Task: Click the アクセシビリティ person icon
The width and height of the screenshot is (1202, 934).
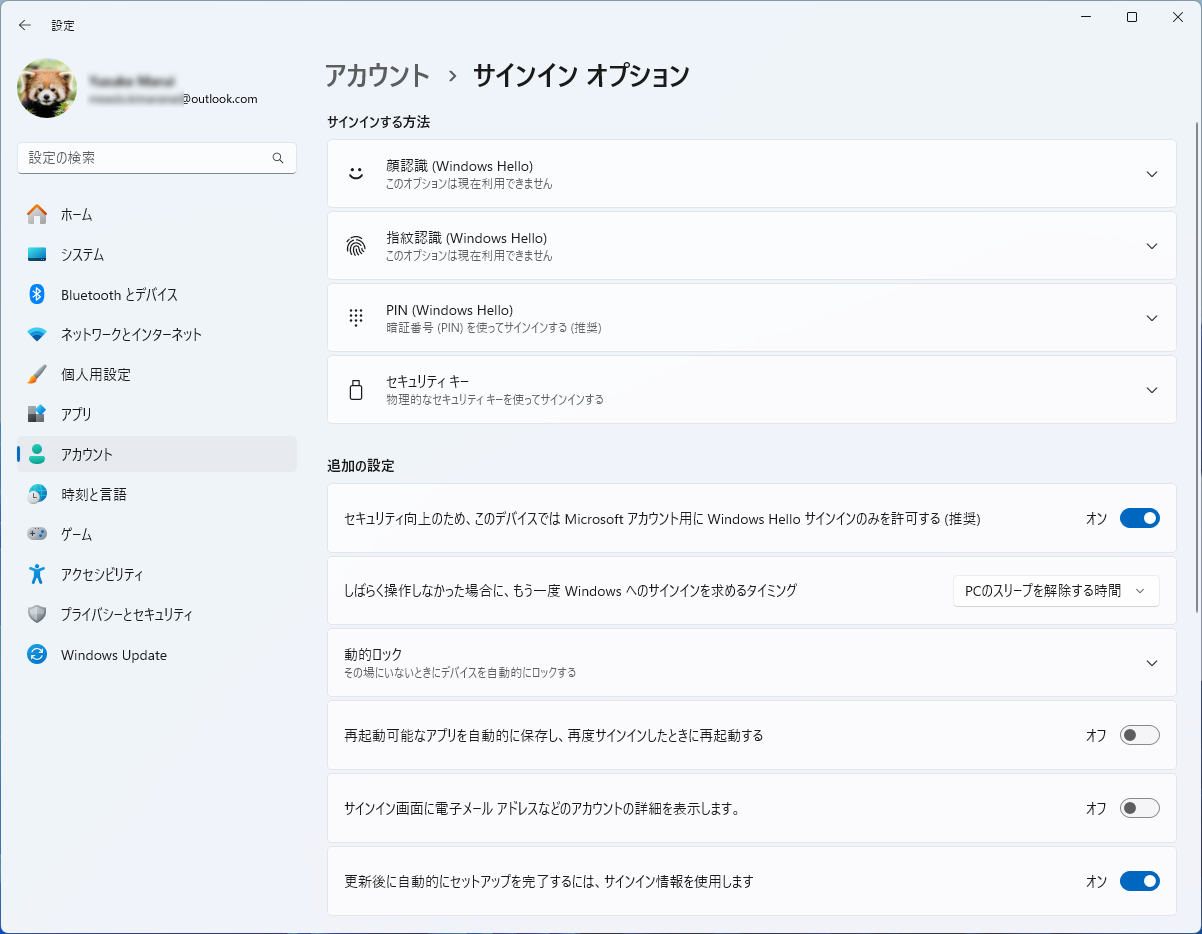Action: (x=37, y=574)
